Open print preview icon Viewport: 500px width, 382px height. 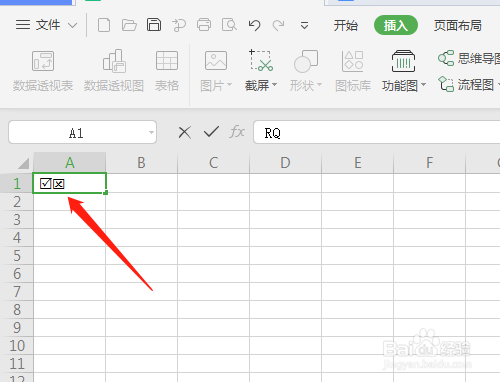tap(229, 25)
